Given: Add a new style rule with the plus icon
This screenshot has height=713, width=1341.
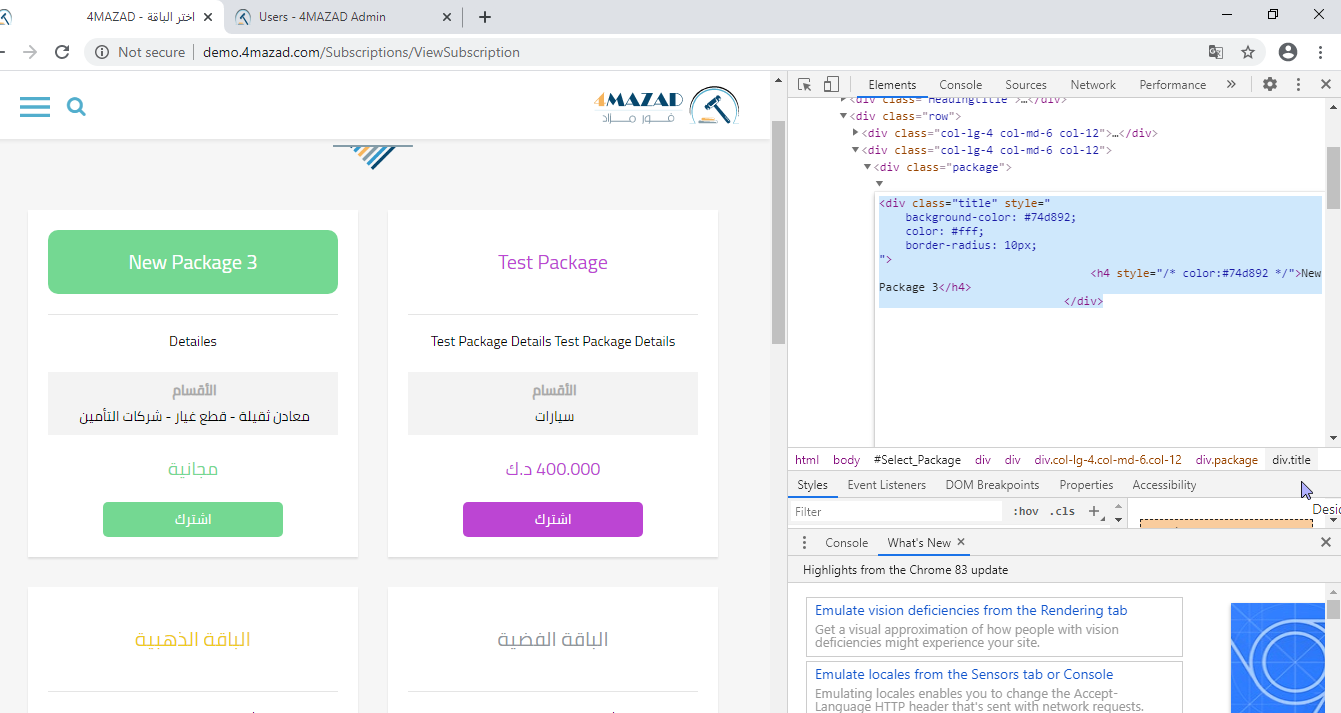Looking at the screenshot, I should 1093,511.
